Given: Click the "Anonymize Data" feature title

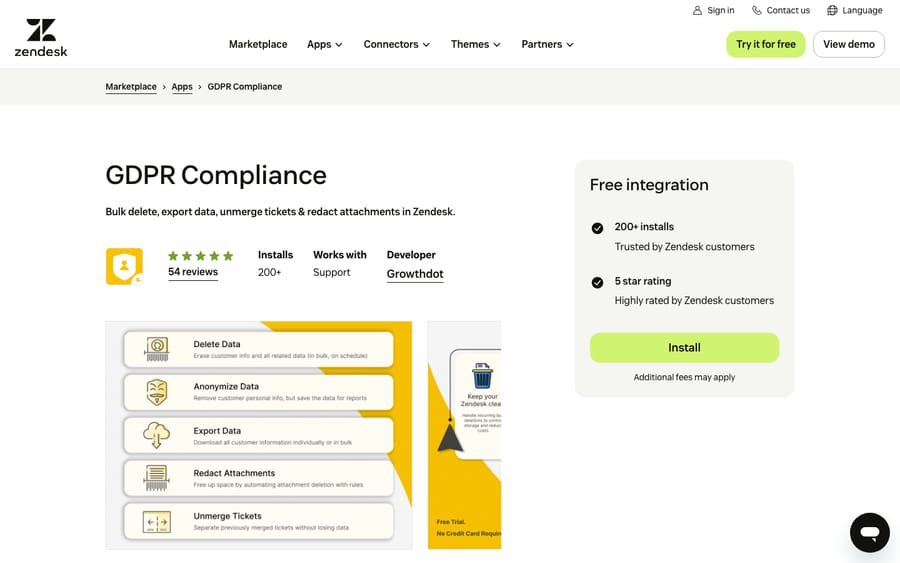Looking at the screenshot, I should point(226,387).
